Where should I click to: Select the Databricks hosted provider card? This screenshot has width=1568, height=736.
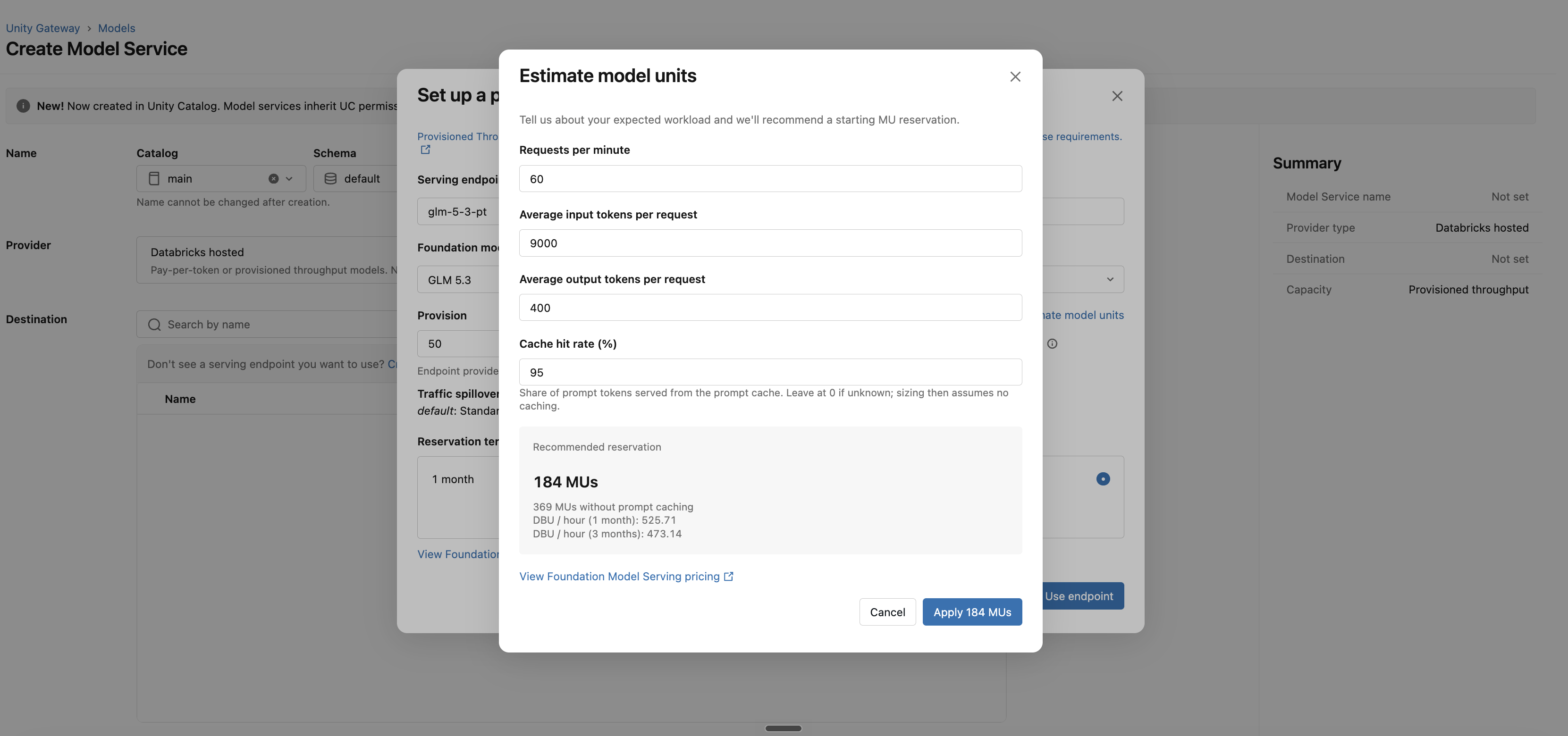(267, 260)
